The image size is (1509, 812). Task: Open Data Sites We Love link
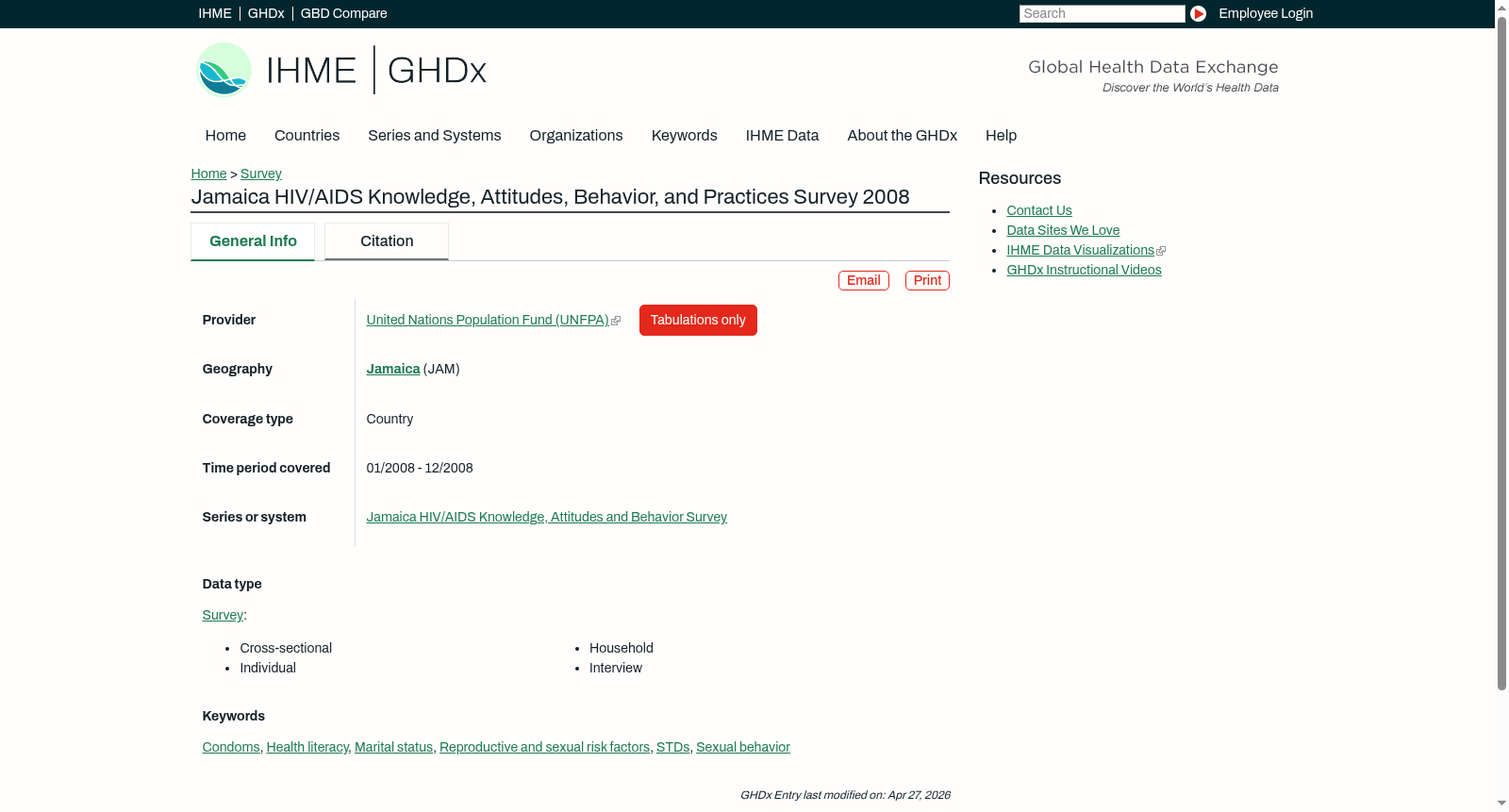pyautogui.click(x=1063, y=230)
